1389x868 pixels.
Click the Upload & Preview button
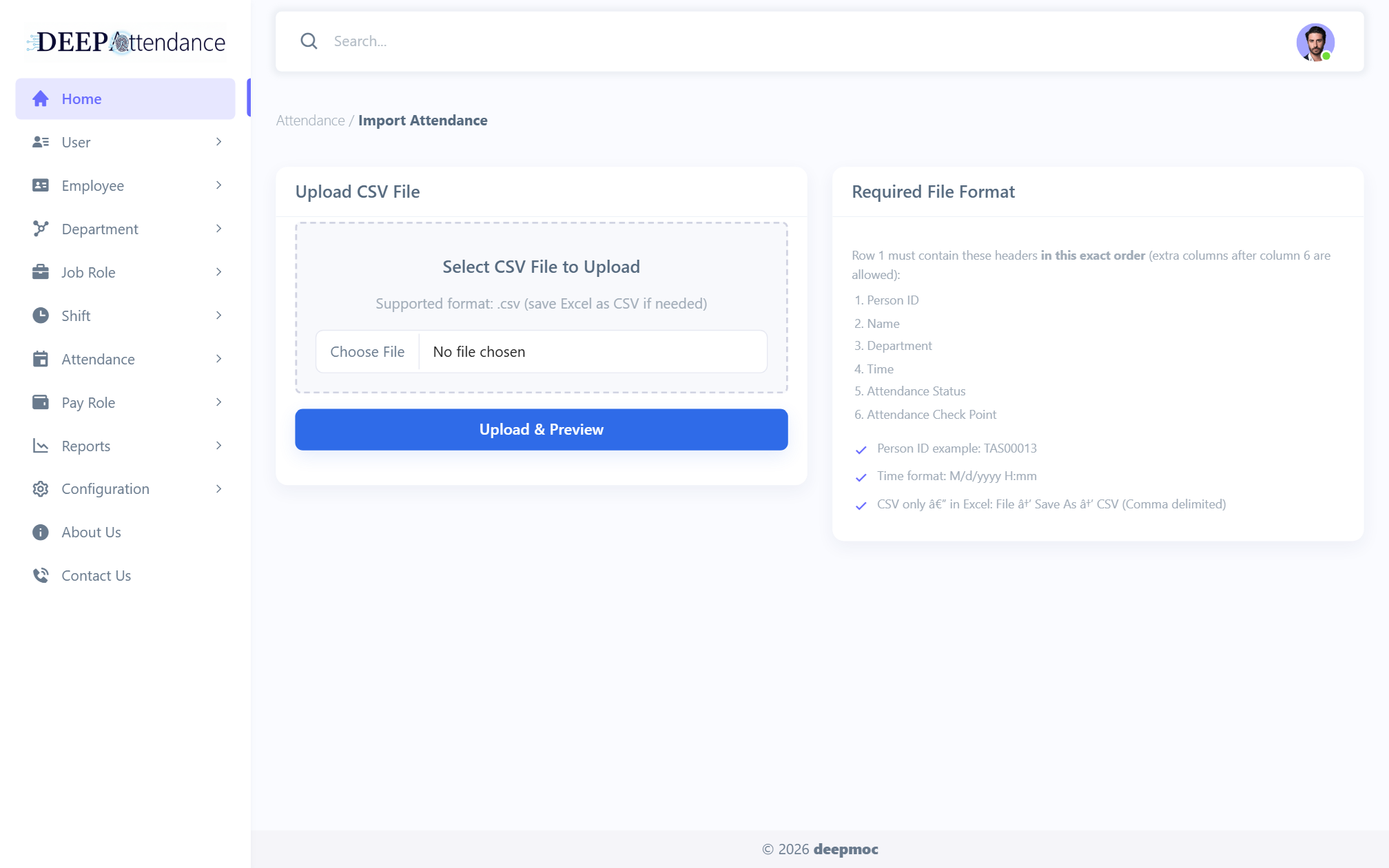(x=542, y=429)
